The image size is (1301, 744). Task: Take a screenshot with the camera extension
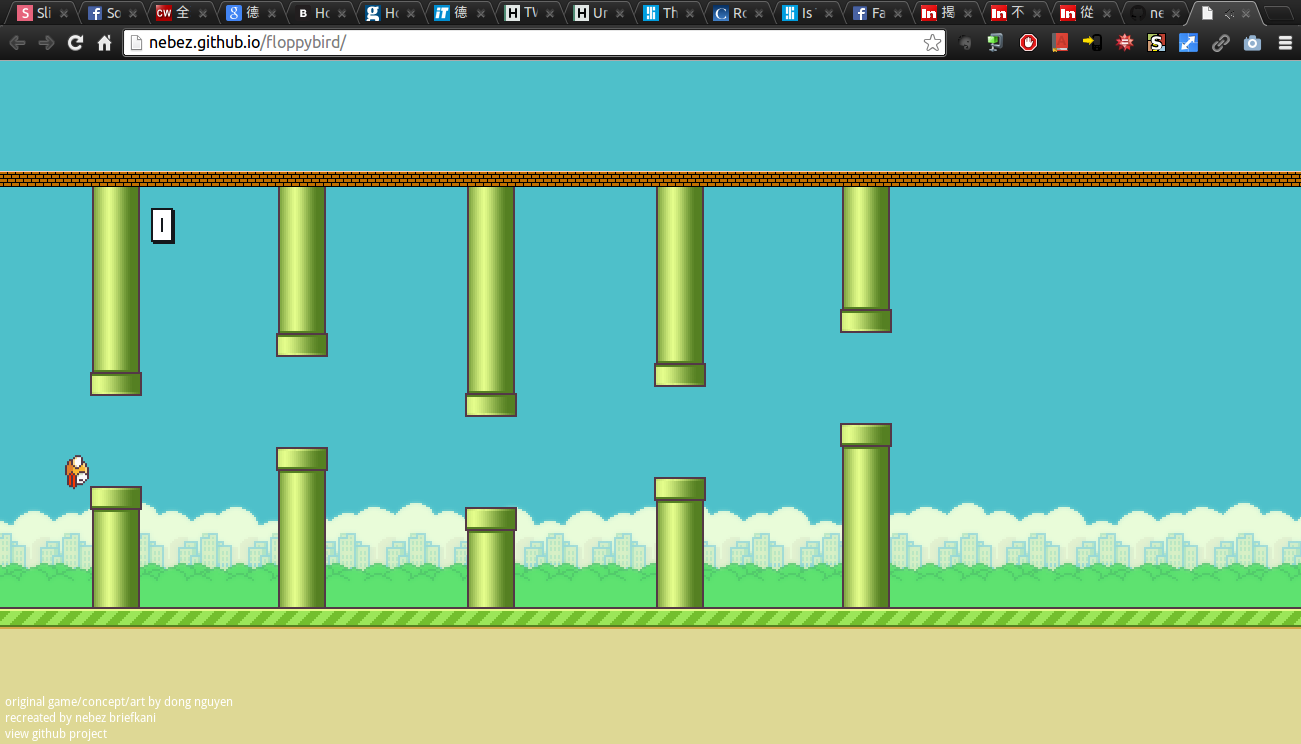coord(1252,43)
